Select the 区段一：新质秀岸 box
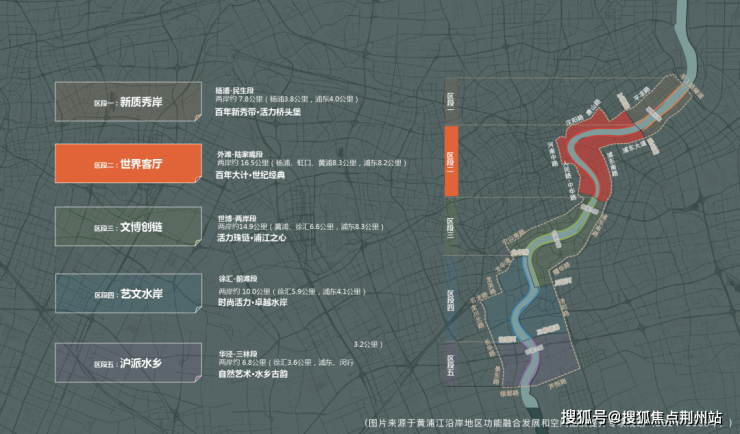740x434 pixels. 128,101
